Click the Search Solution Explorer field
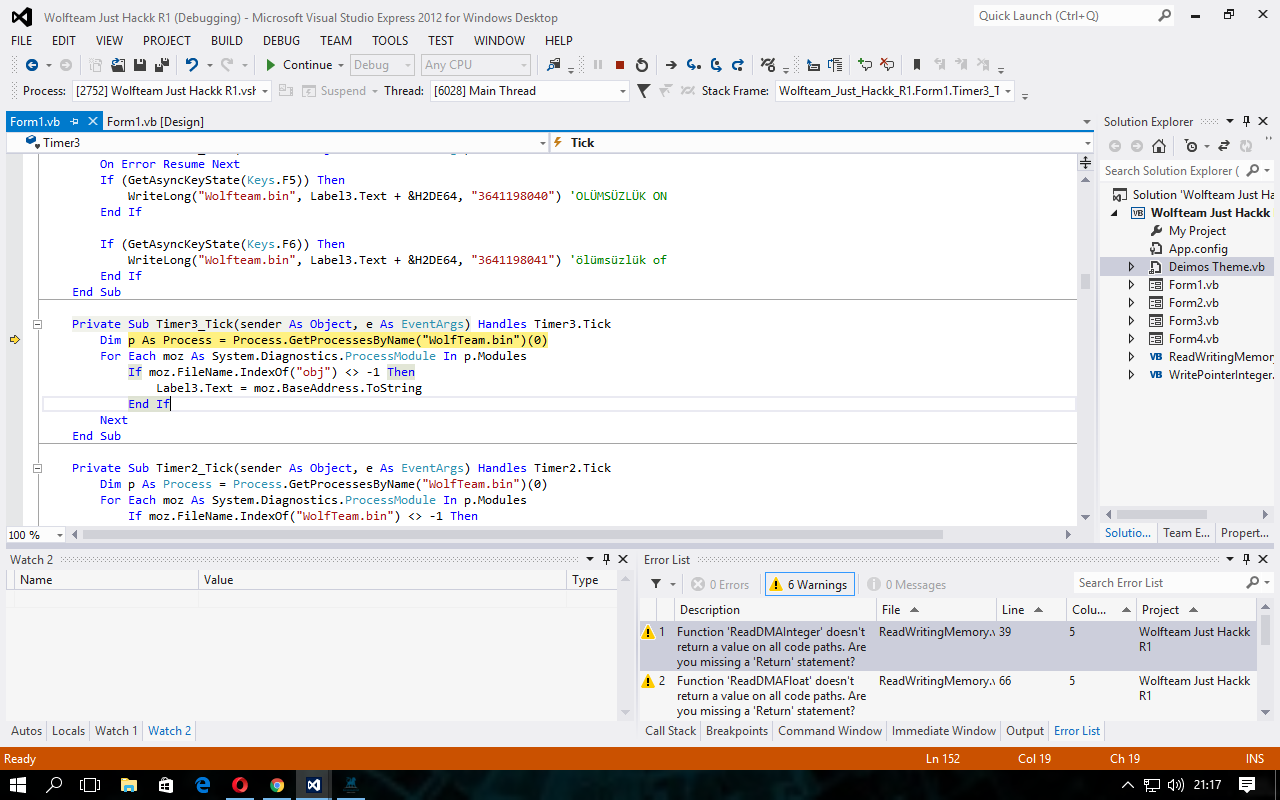1280x800 pixels. [1172, 171]
